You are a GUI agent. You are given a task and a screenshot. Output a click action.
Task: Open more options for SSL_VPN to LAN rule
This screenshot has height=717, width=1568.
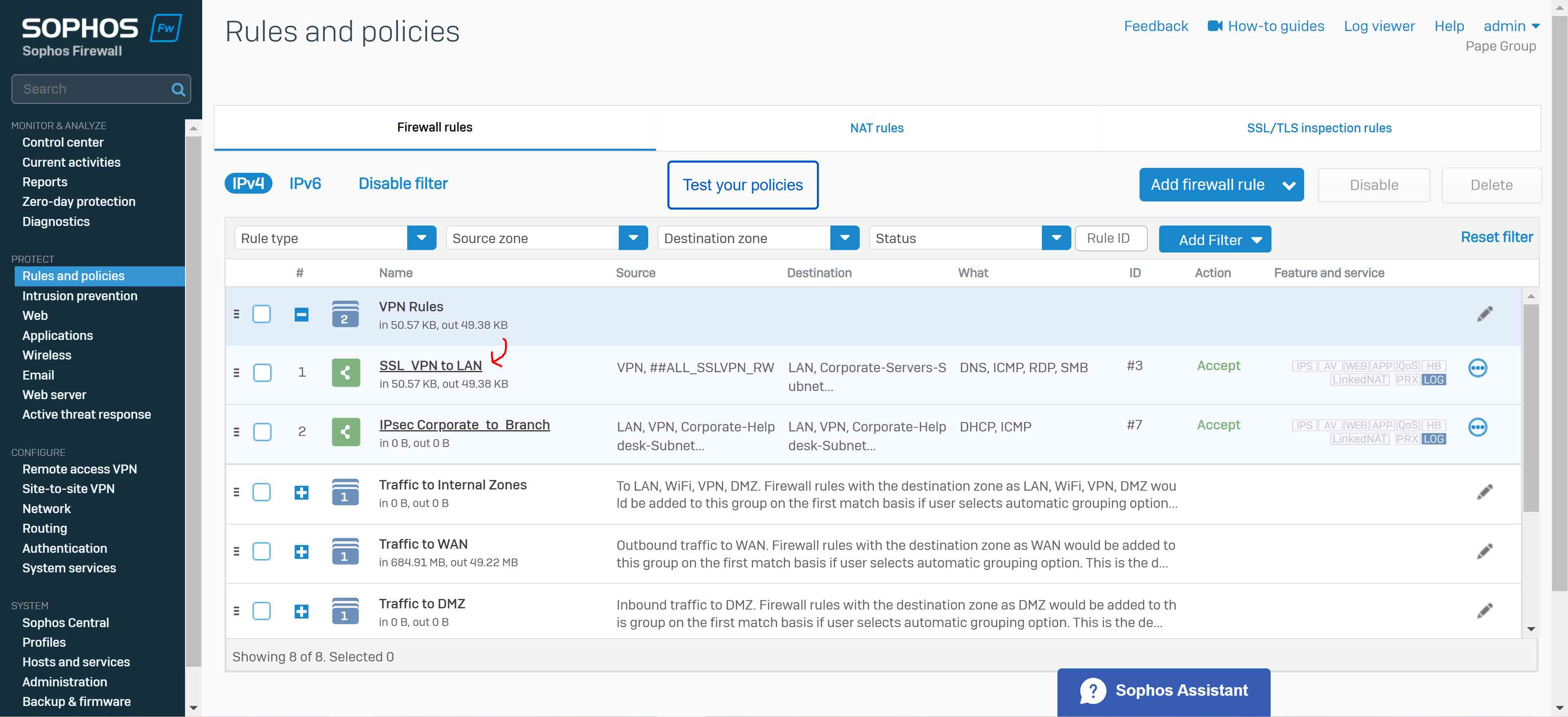click(x=1477, y=368)
